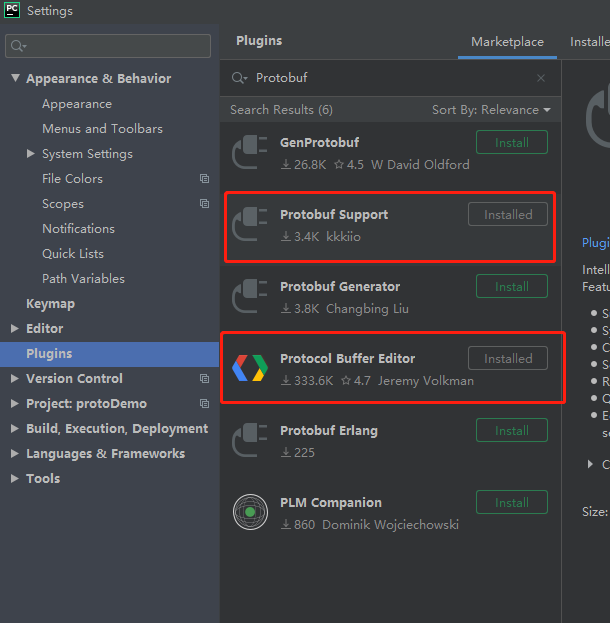610x623 pixels.
Task: Select Keymap in the settings tree
Action: coord(50,304)
